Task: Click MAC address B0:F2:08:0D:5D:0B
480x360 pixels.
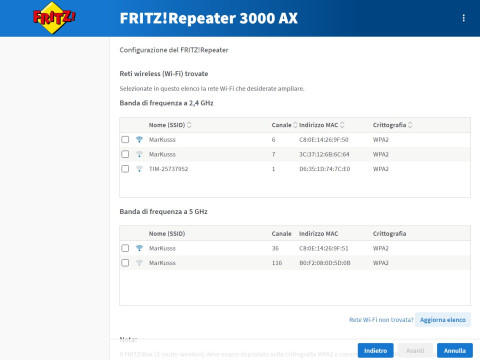Action: [325, 263]
